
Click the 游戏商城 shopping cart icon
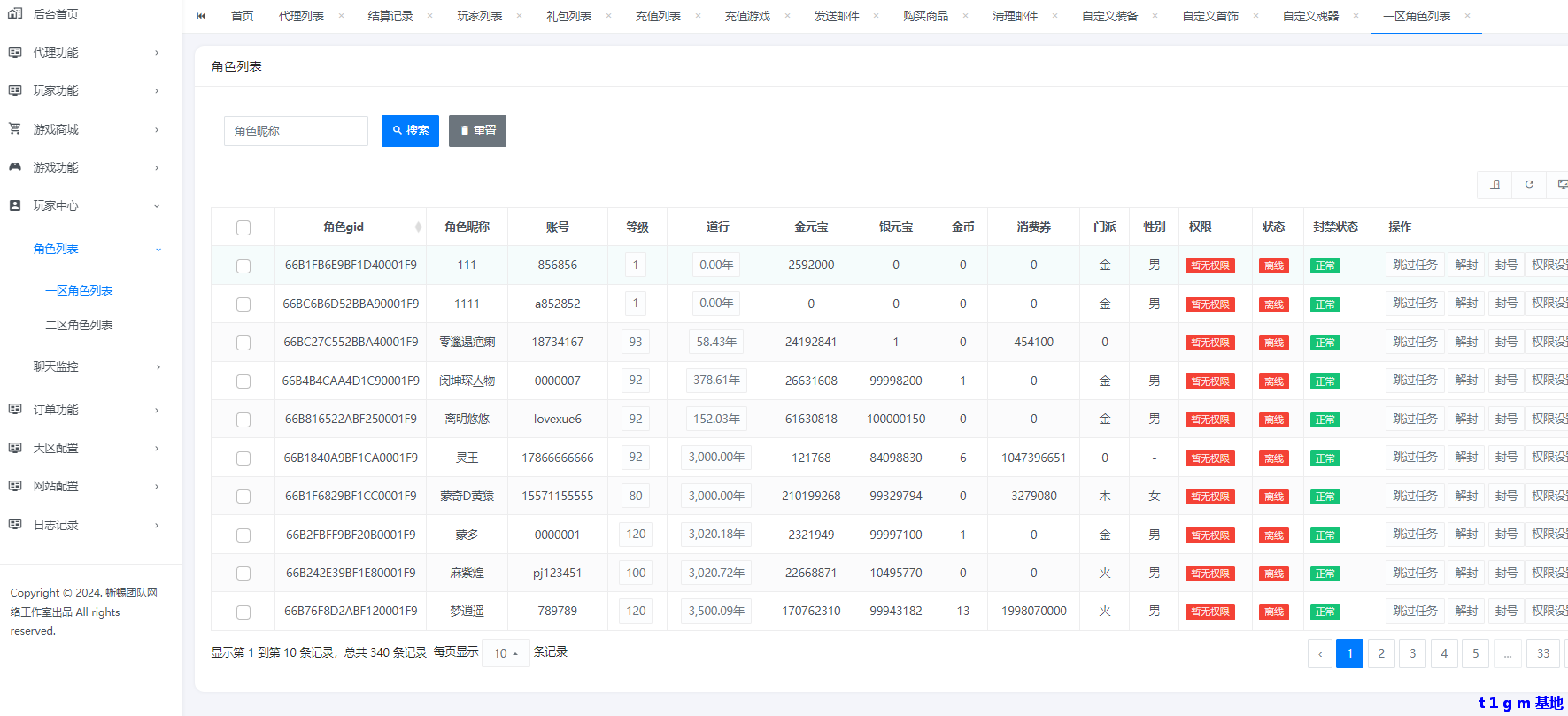(15, 128)
